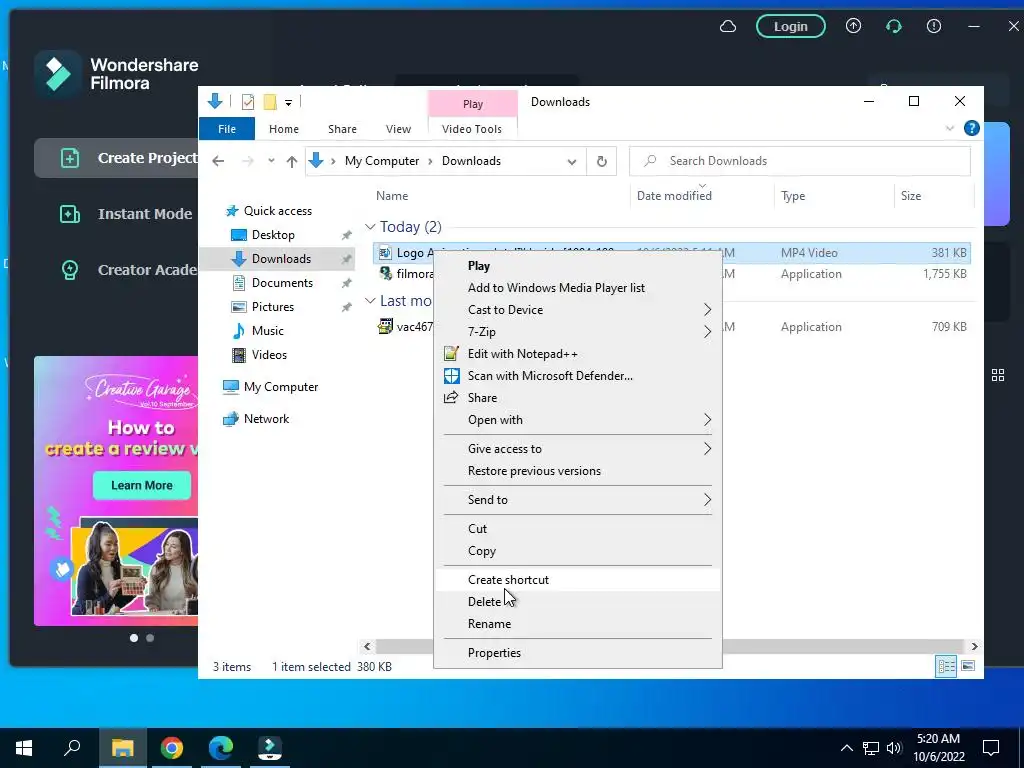Click the Creator Academy lightbulb icon
This screenshot has width=1024, height=768.
pyautogui.click(x=70, y=270)
